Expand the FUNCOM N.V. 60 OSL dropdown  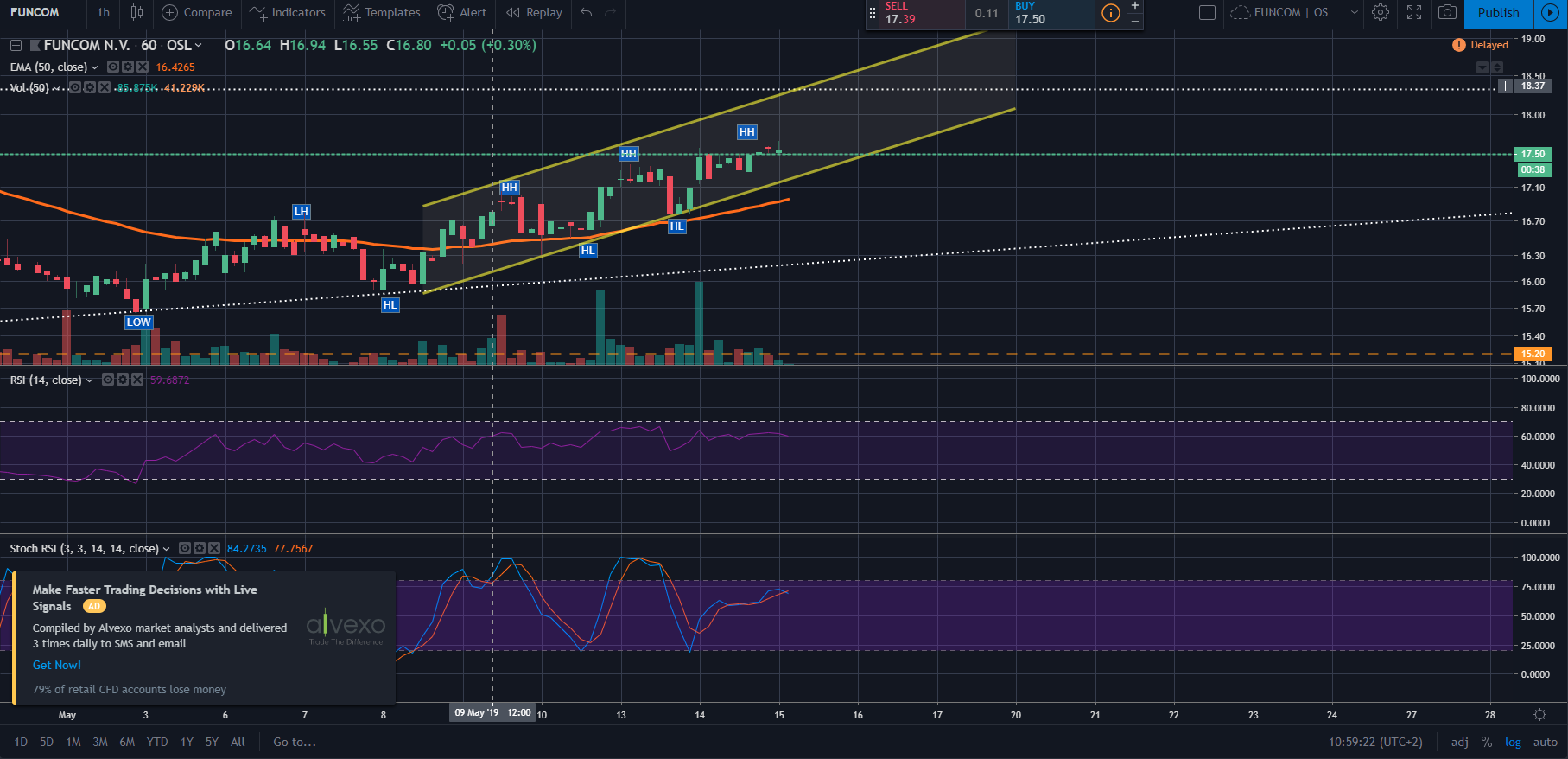[x=198, y=45]
